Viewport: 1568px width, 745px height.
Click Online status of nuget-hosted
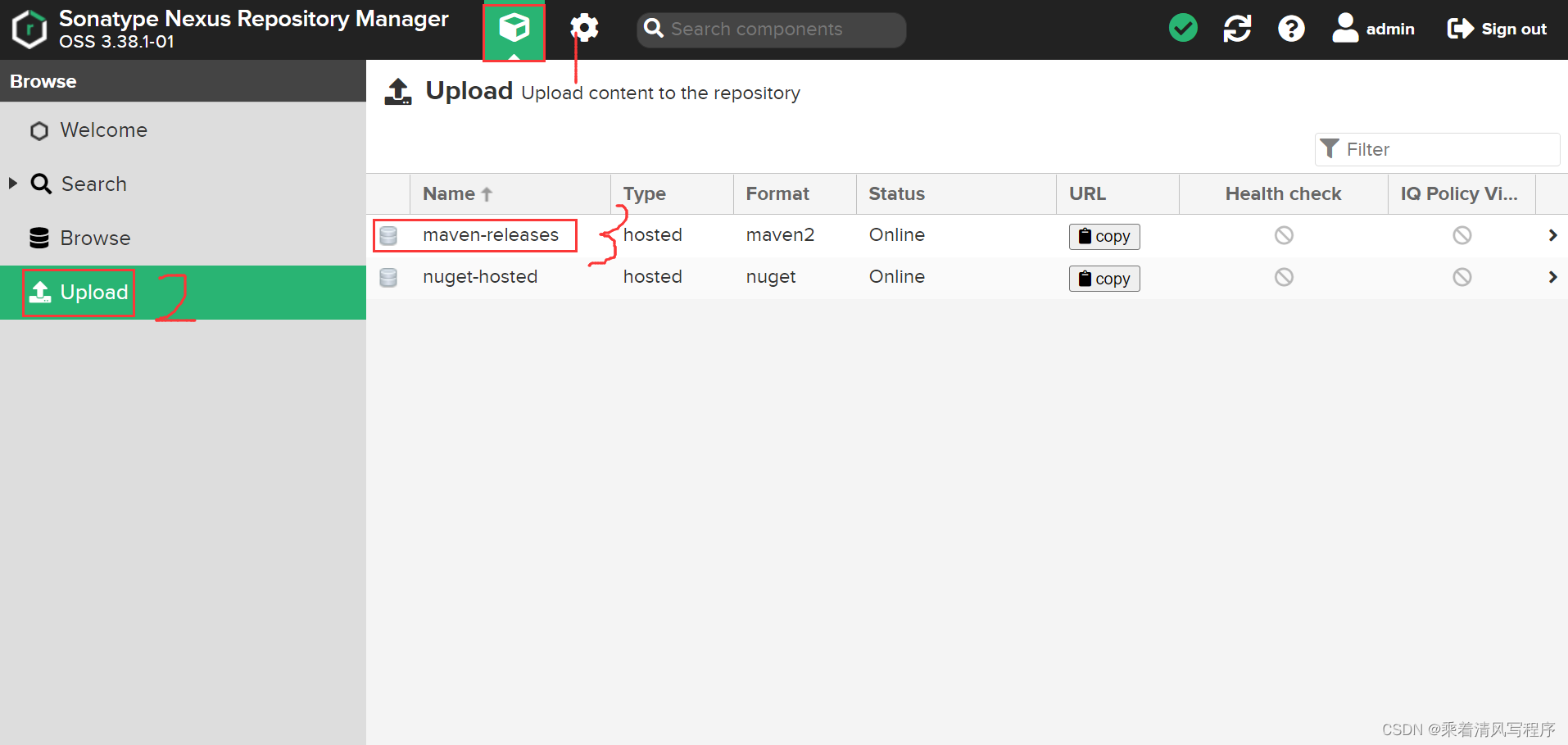point(897,277)
